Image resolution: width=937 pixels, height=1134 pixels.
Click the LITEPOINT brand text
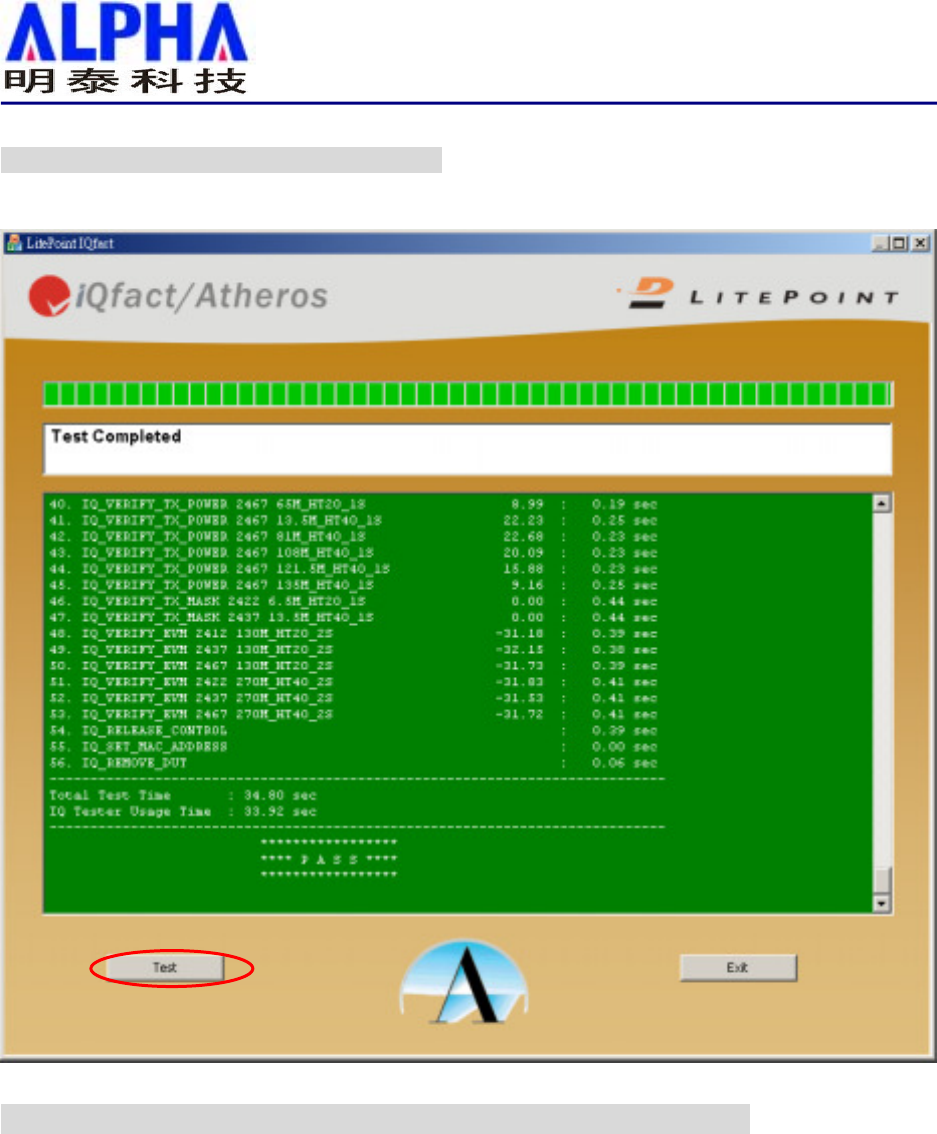794,297
